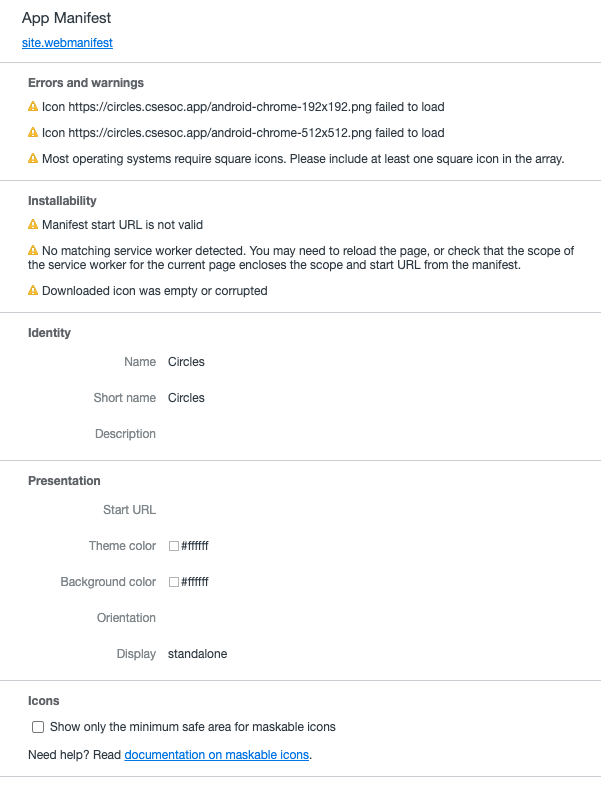Screen dimensions: 601x803
Task: Click the Theme color swatch square
Action: click(172, 546)
